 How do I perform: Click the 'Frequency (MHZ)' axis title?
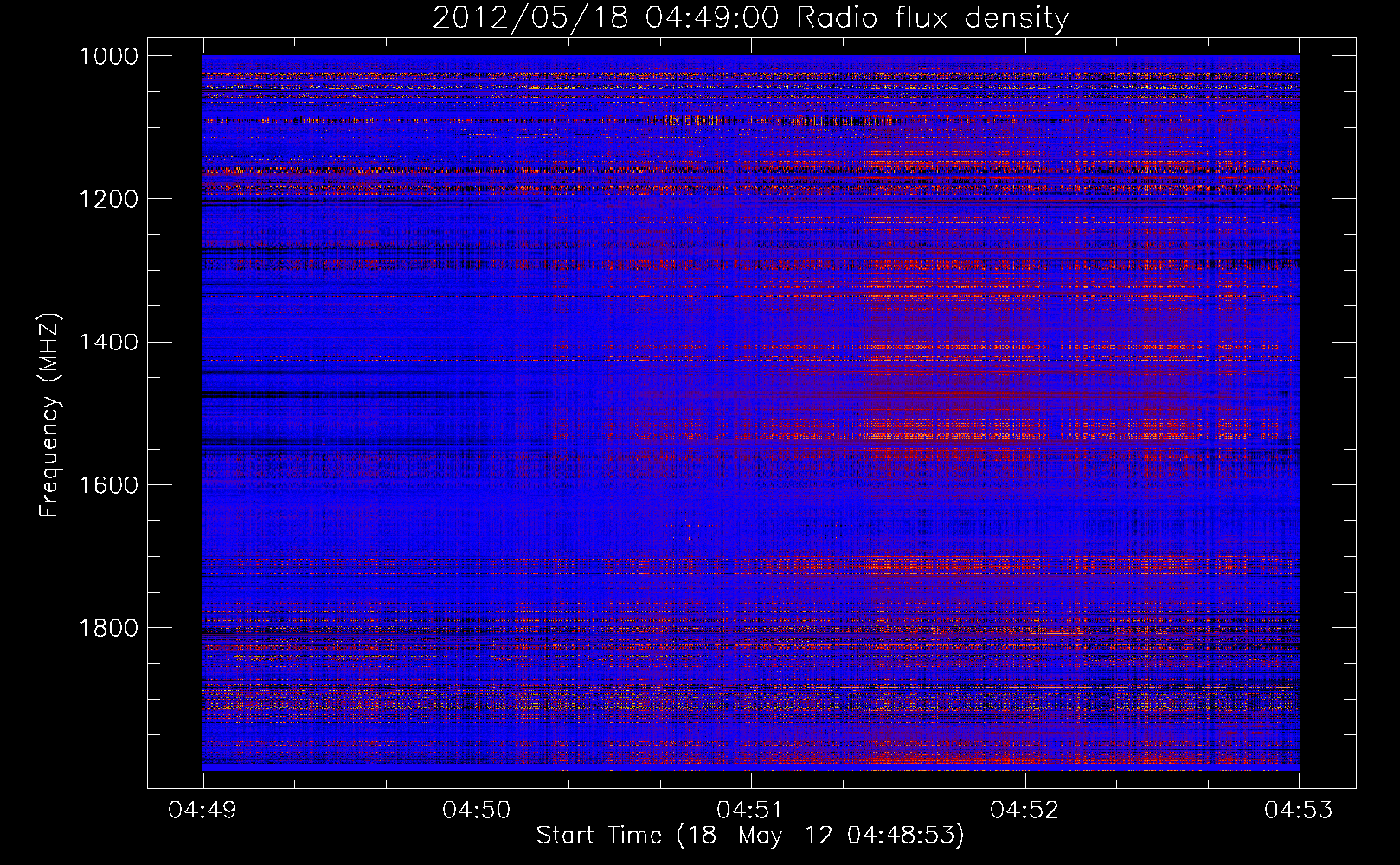coord(49,415)
